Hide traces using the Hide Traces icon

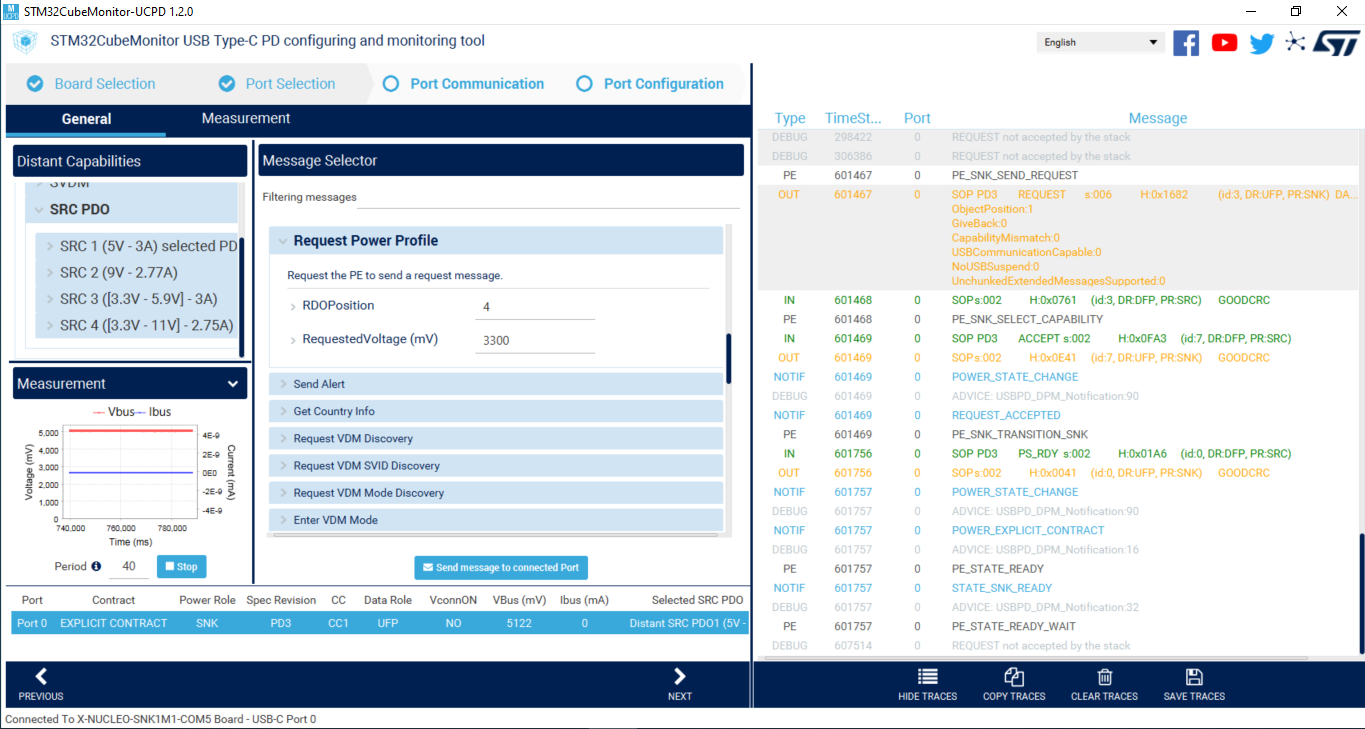point(926,684)
